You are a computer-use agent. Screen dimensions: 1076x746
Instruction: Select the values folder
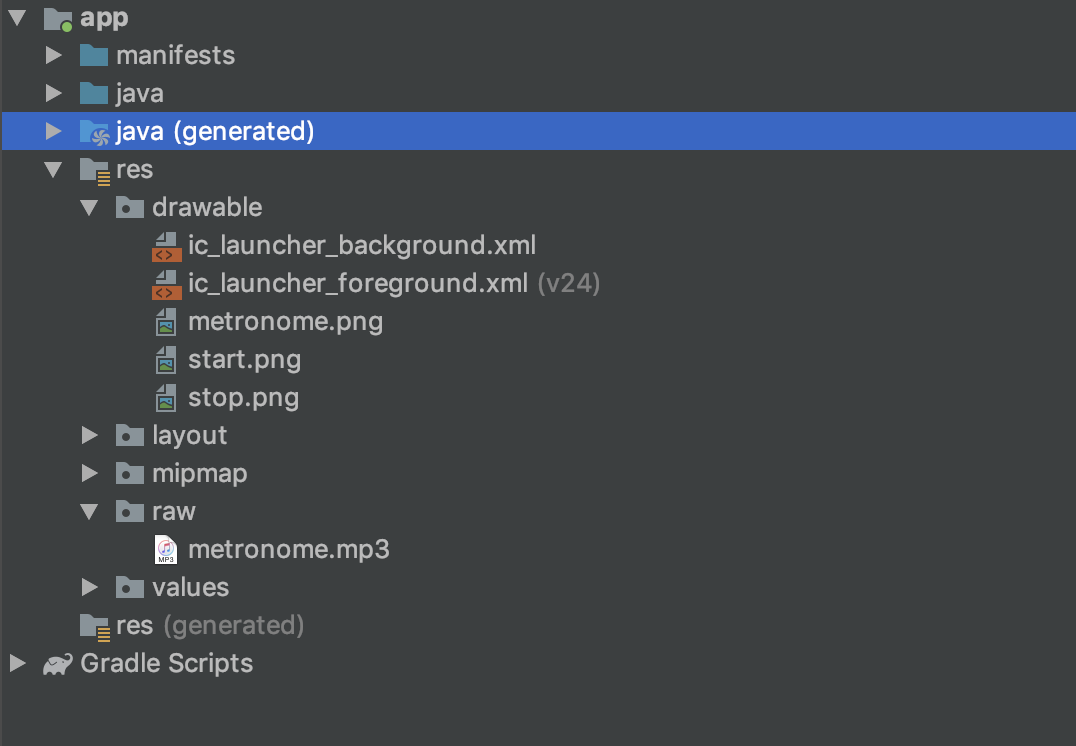(x=190, y=587)
